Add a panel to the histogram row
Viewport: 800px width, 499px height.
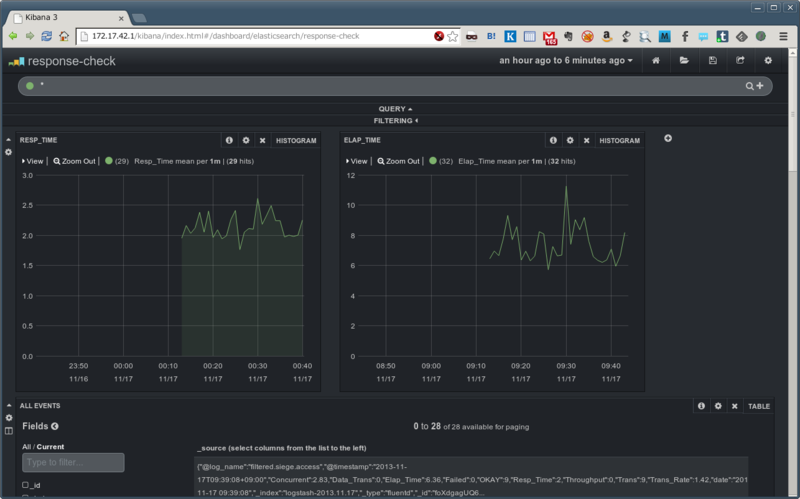tap(668, 138)
